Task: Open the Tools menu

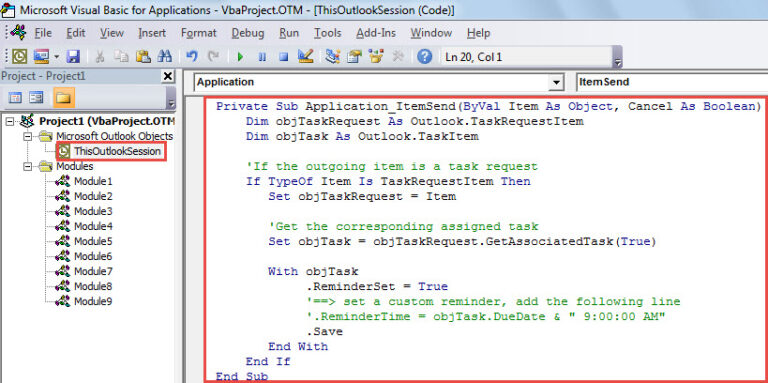Action: click(328, 33)
